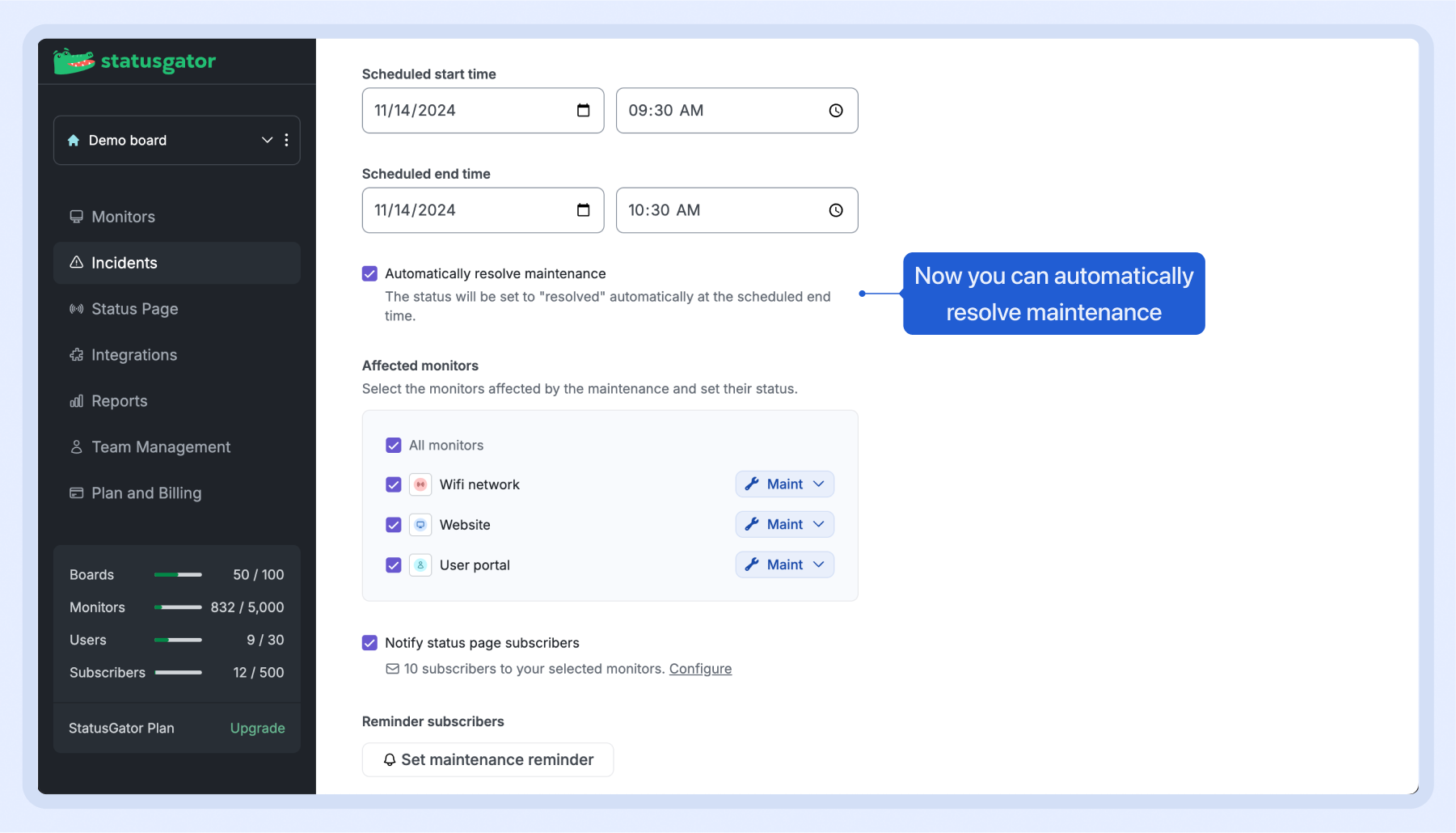Click the Upgrade plan link
The width and height of the screenshot is (1456, 833).
[x=257, y=728]
